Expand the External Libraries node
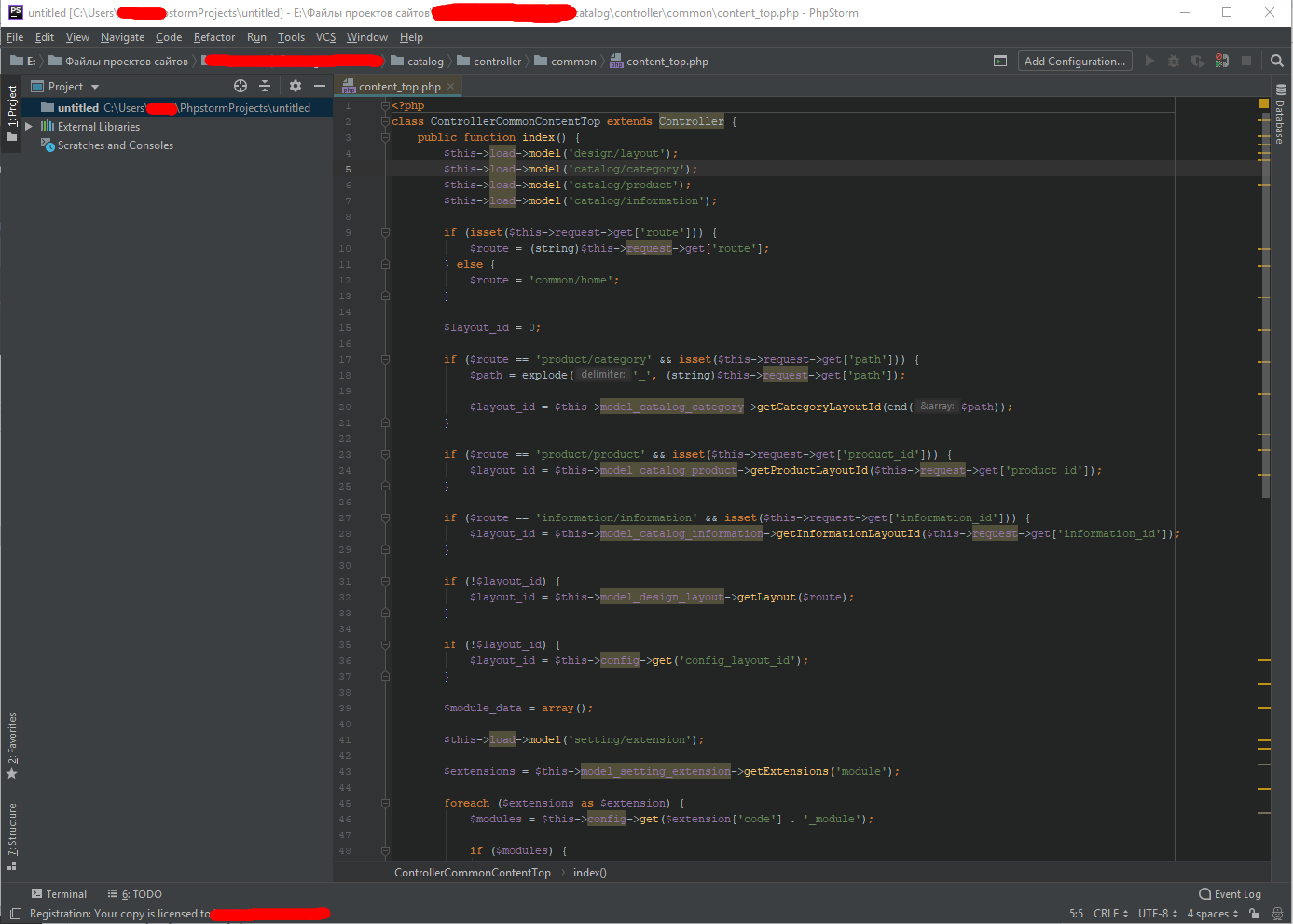1293x924 pixels. click(x=29, y=126)
